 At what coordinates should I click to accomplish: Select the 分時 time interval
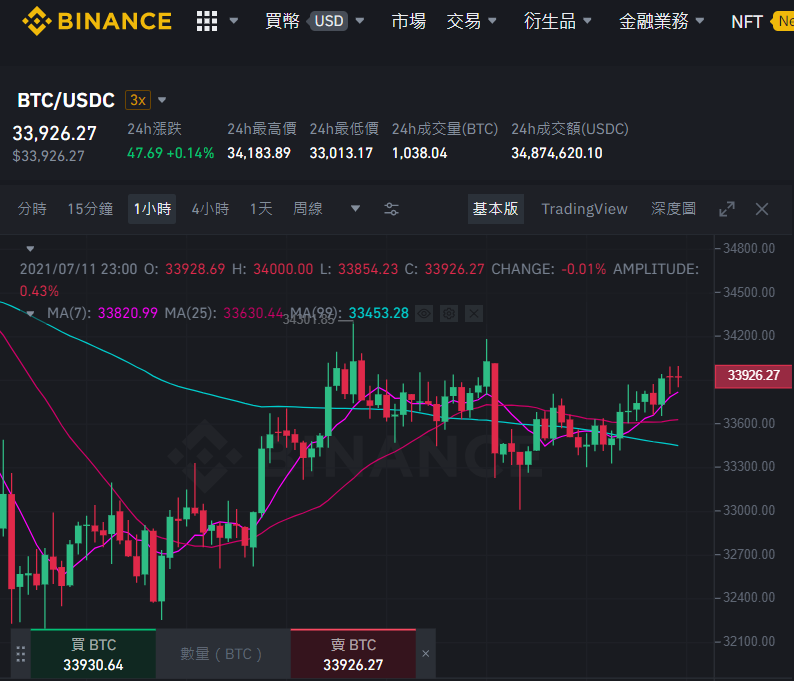tap(32, 209)
